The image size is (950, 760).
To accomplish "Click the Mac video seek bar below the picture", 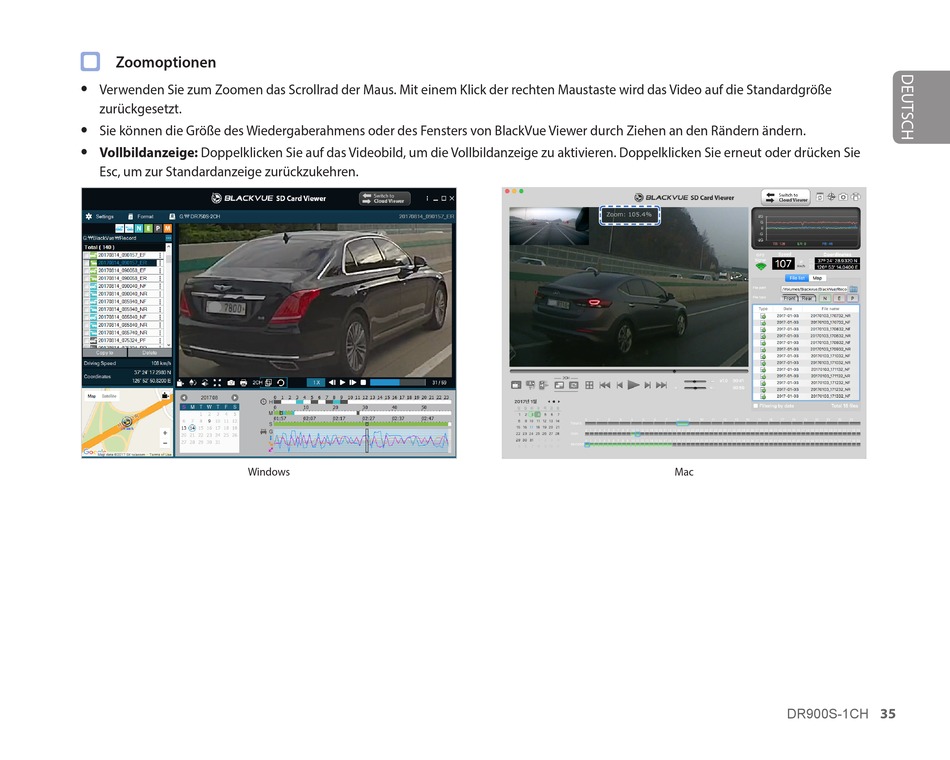I will coord(629,371).
